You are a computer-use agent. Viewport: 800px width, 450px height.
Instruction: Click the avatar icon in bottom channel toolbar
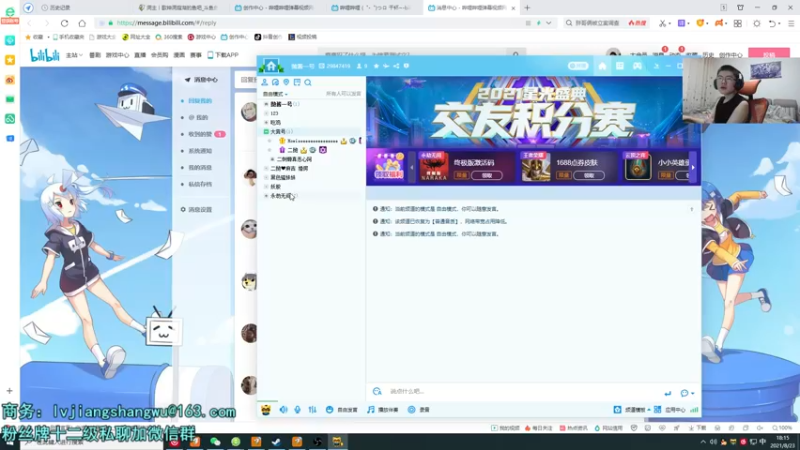tap(266, 410)
